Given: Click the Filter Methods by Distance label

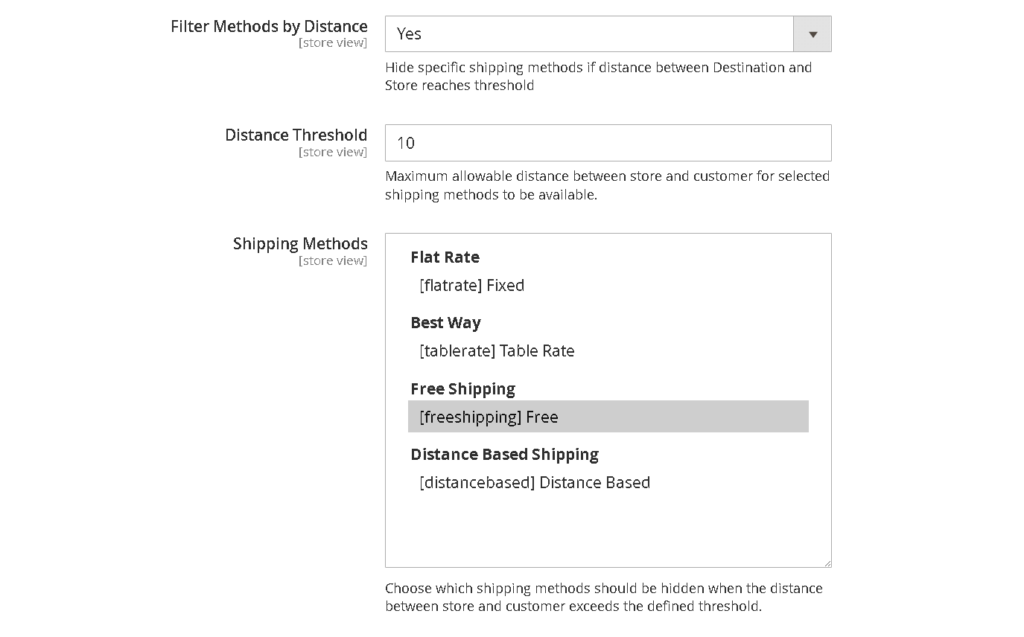Looking at the screenshot, I should tap(269, 26).
